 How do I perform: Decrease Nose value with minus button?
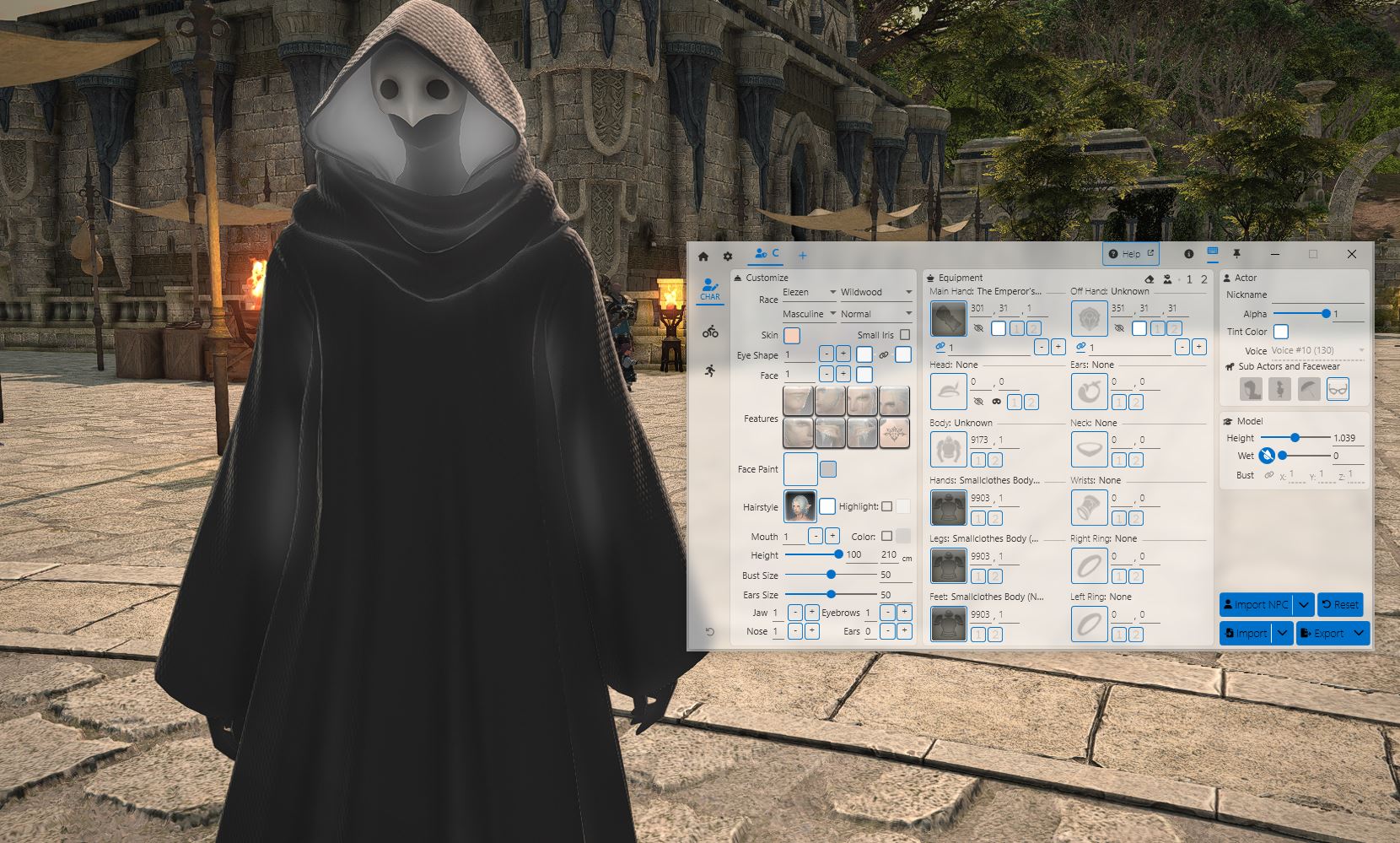795,631
